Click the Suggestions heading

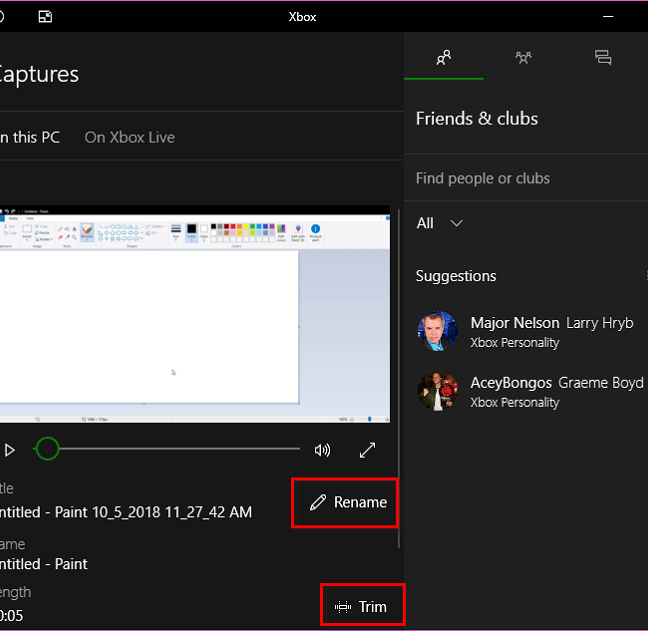click(456, 276)
